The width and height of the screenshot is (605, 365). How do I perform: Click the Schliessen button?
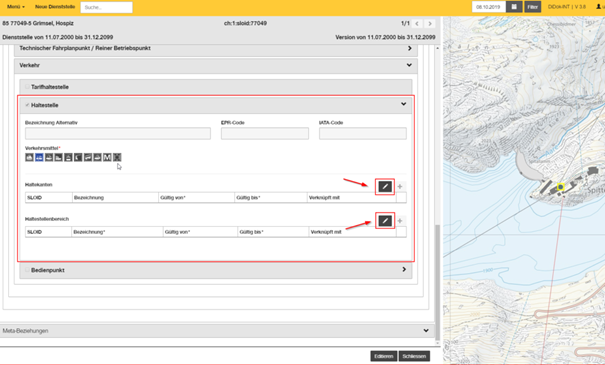414,356
